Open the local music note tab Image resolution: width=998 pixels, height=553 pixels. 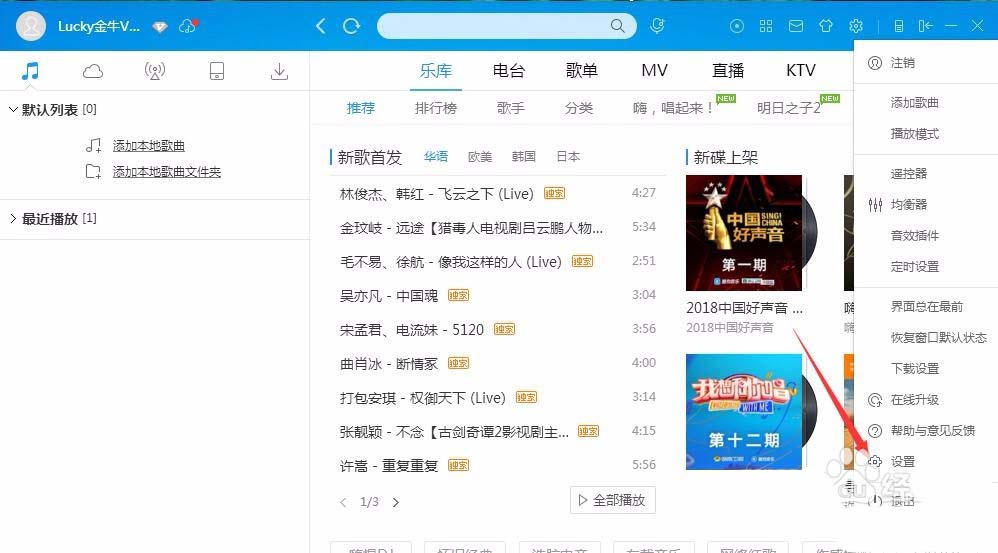pyautogui.click(x=30, y=71)
